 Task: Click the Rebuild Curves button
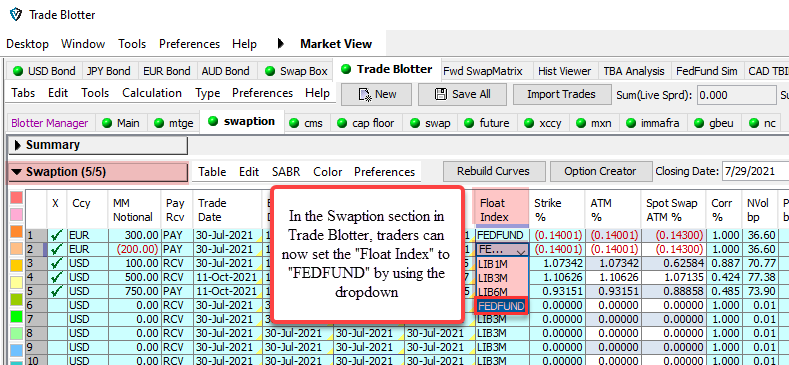[493, 171]
